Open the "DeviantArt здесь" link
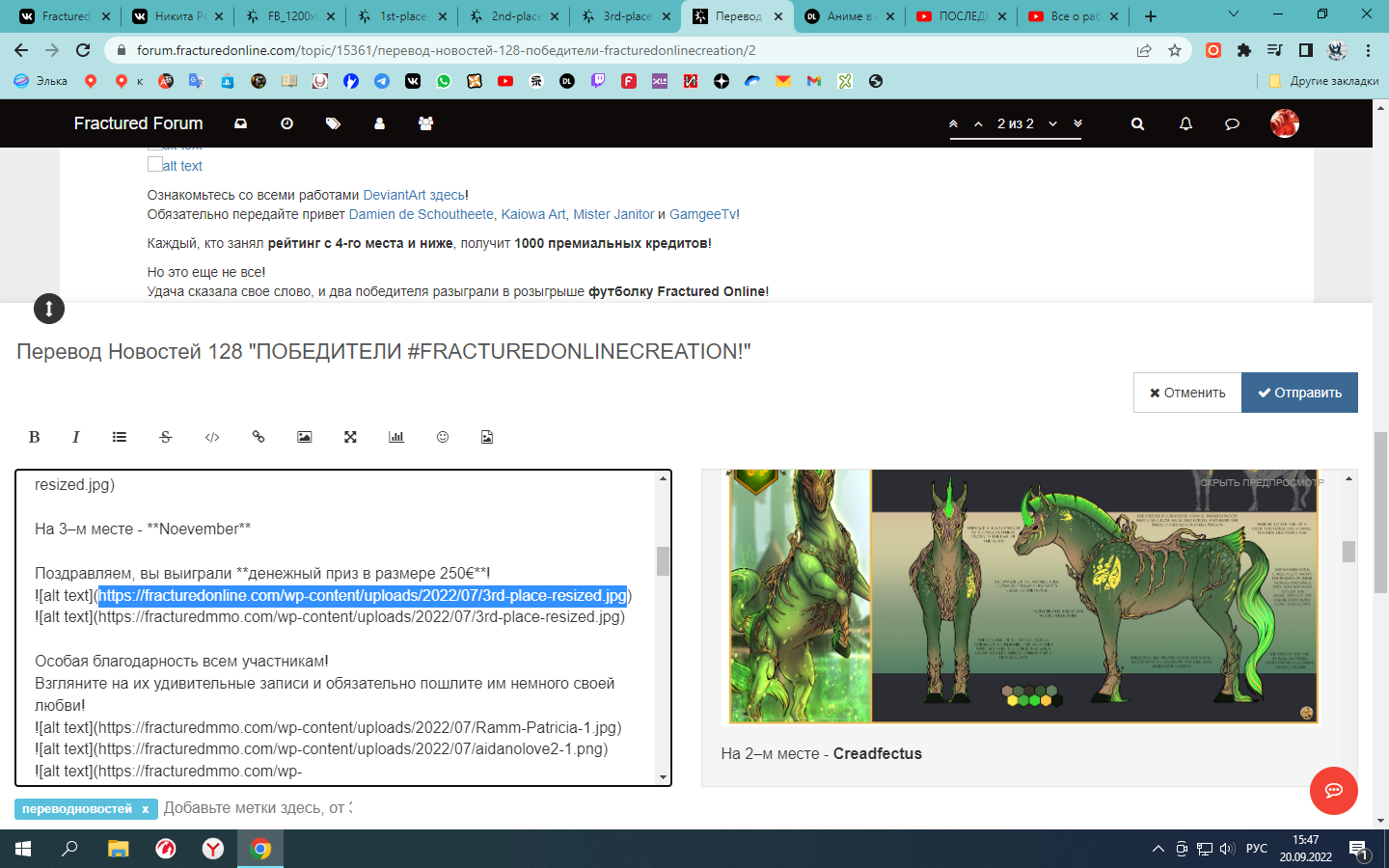 [x=414, y=195]
